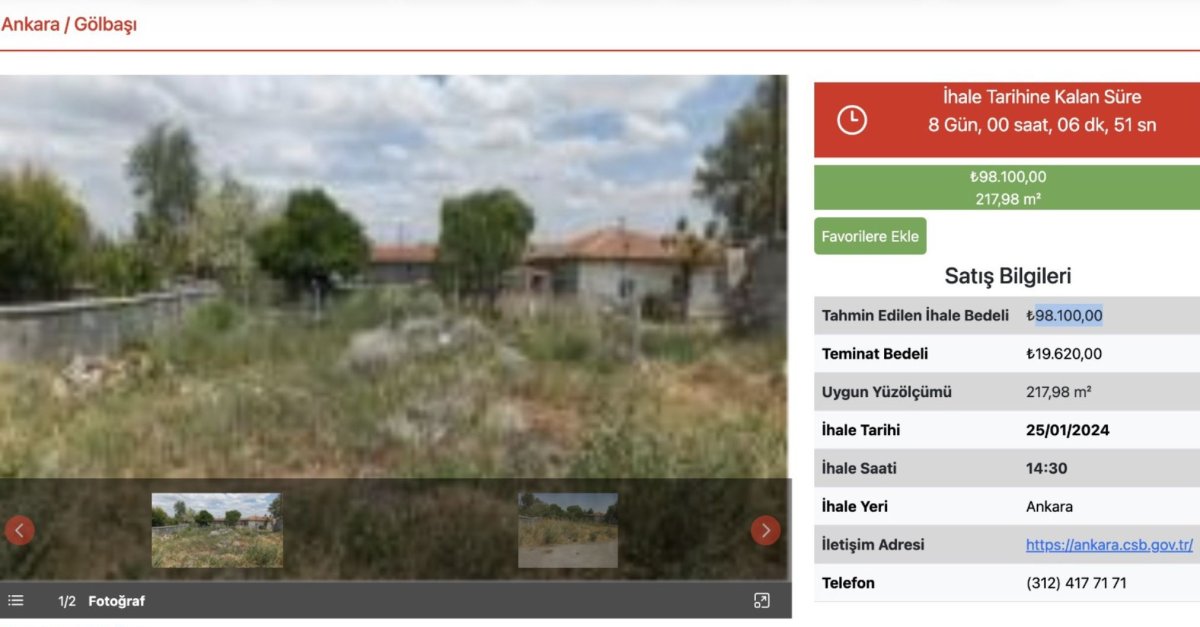Click the phone number (312) 417 71 71
1200x627 pixels.
point(1076,583)
